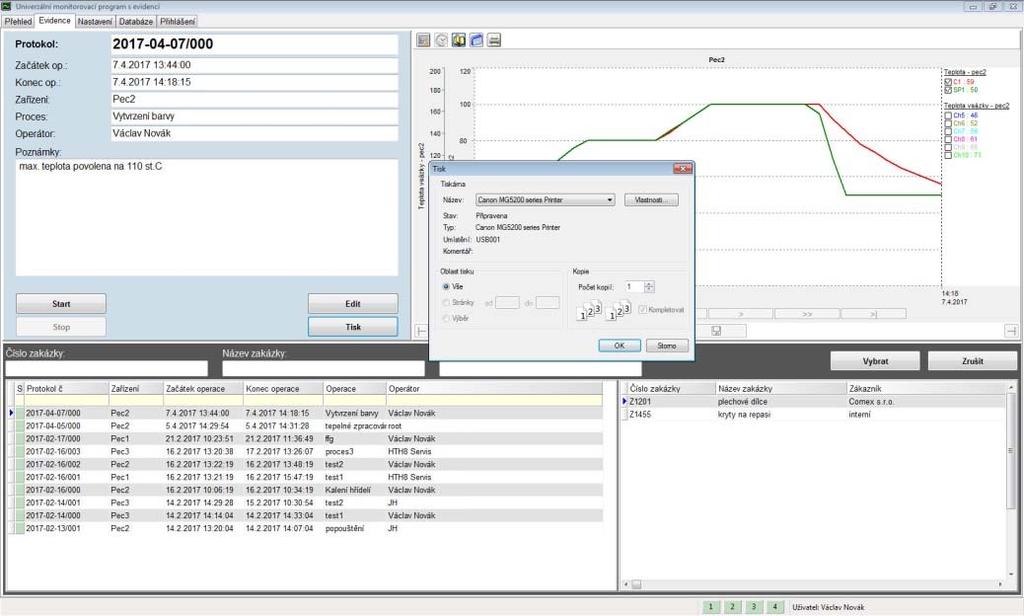Switch to the Přehled tab
The image size is (1024, 616).
coord(18,22)
